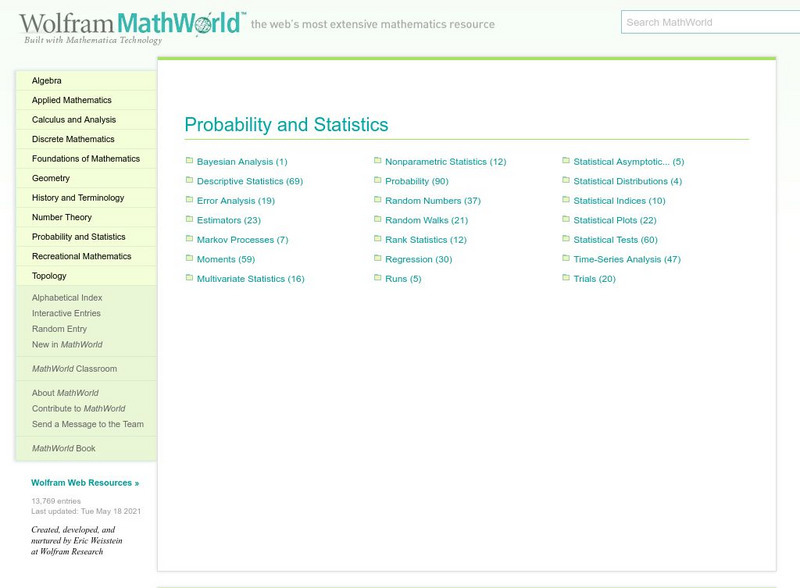Click the folder icon beside Error Analysis
The width and height of the screenshot is (800, 588).
[189, 200]
